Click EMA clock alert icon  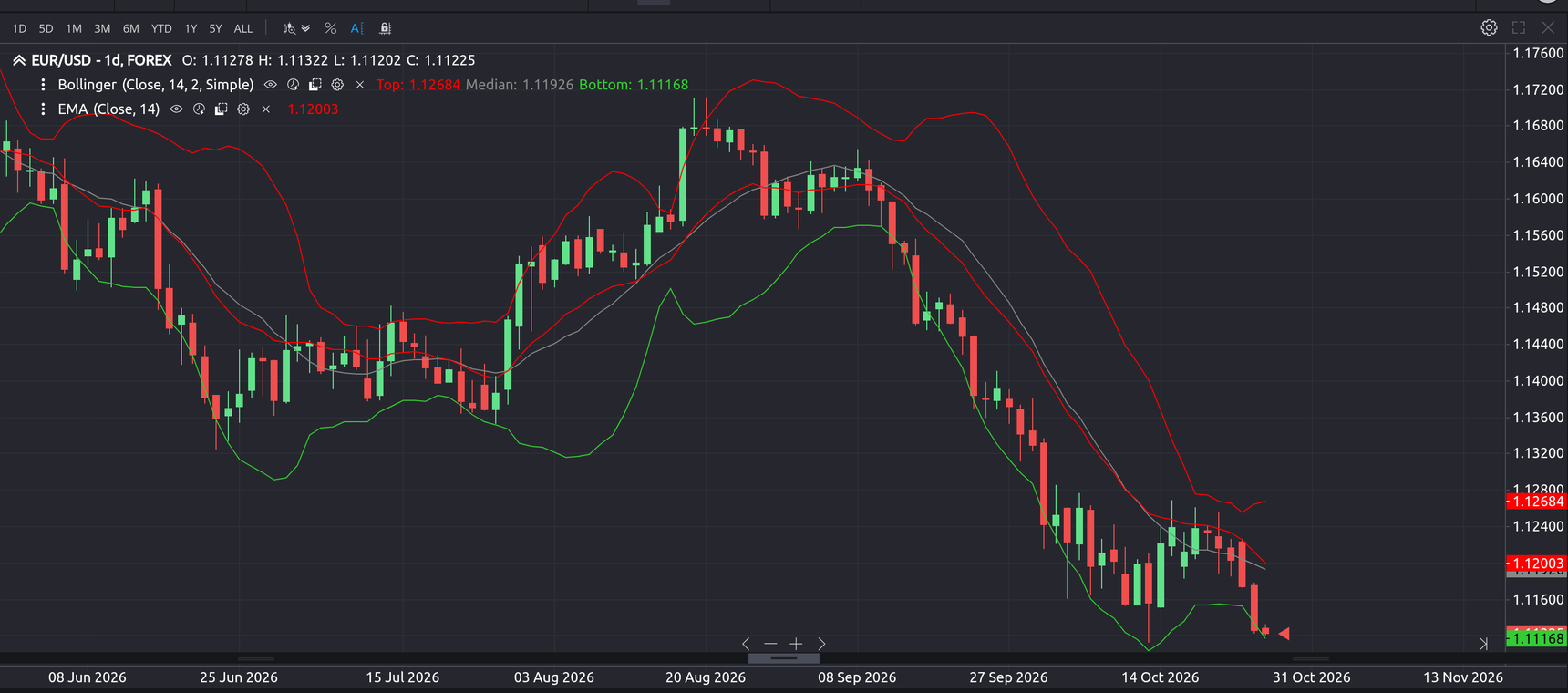pos(199,109)
